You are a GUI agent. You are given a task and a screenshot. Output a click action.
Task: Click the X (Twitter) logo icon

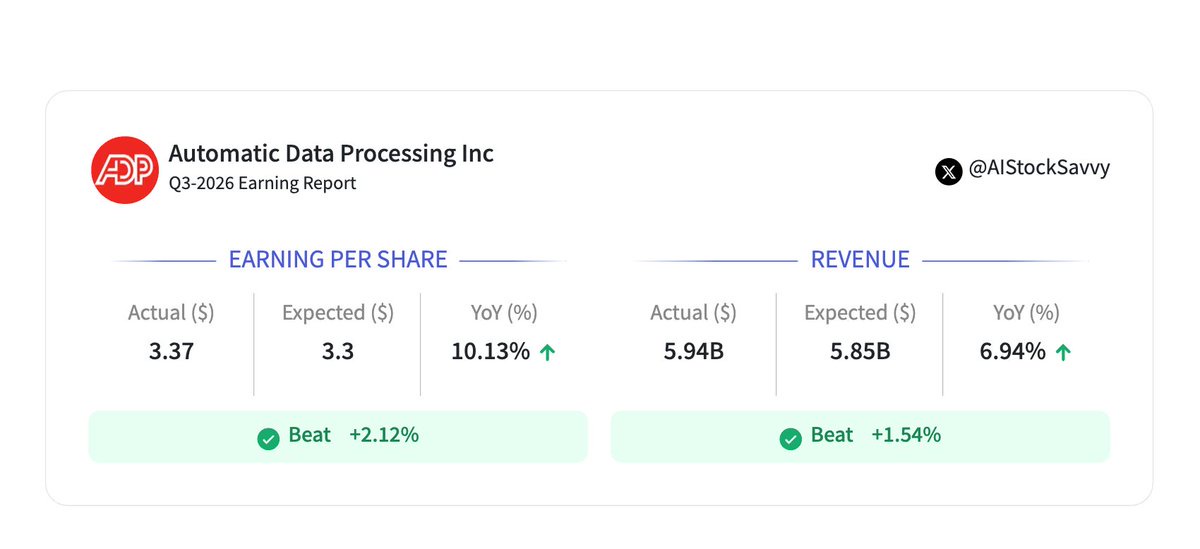[948, 171]
